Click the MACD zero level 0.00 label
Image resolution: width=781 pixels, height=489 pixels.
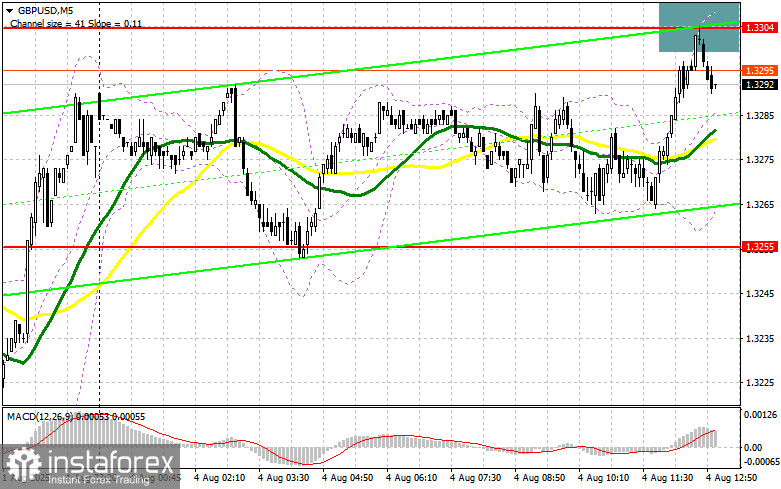(753, 448)
